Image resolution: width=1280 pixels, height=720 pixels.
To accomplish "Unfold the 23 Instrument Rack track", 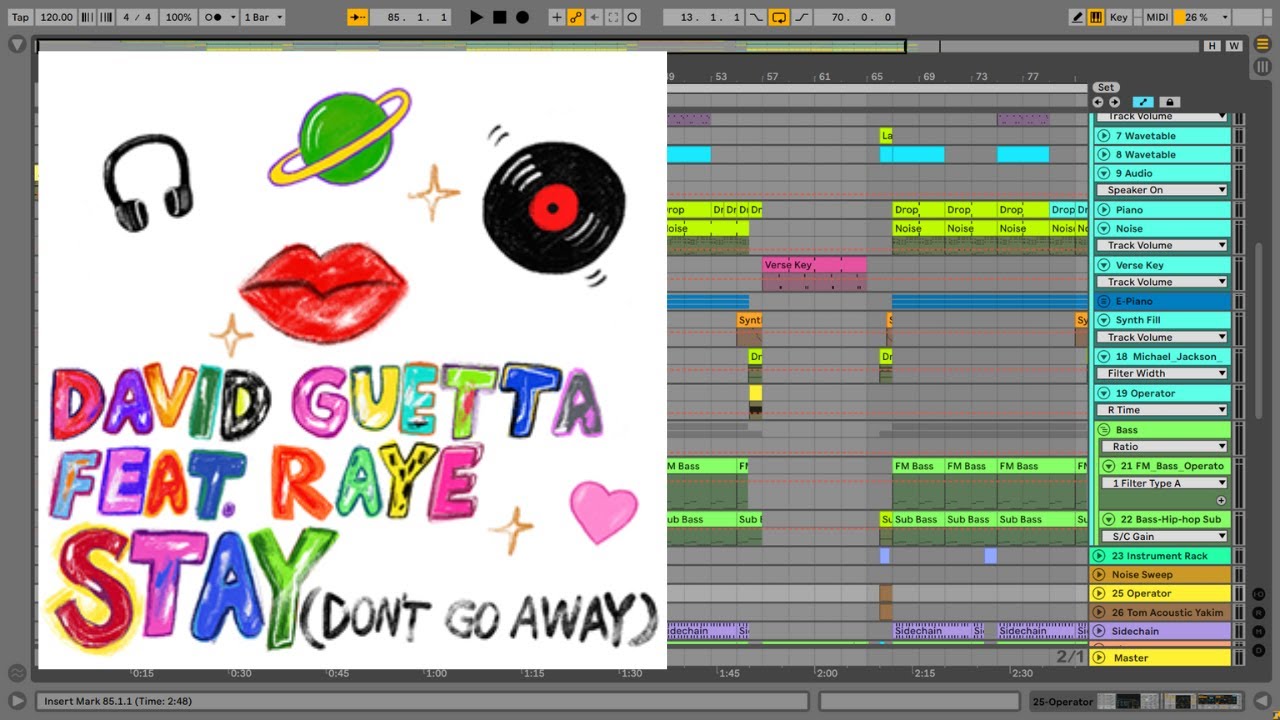I will pyautogui.click(x=1100, y=556).
